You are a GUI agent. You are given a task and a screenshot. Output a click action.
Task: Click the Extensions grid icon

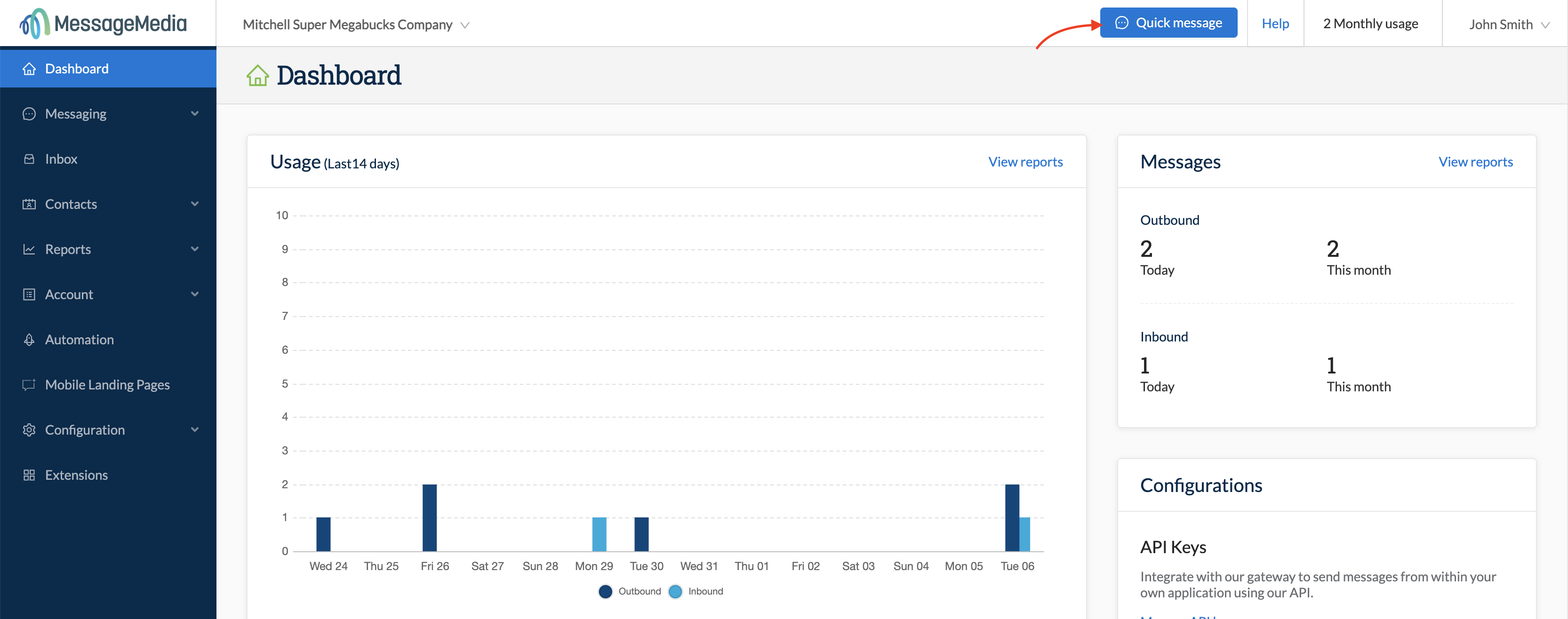click(x=29, y=475)
